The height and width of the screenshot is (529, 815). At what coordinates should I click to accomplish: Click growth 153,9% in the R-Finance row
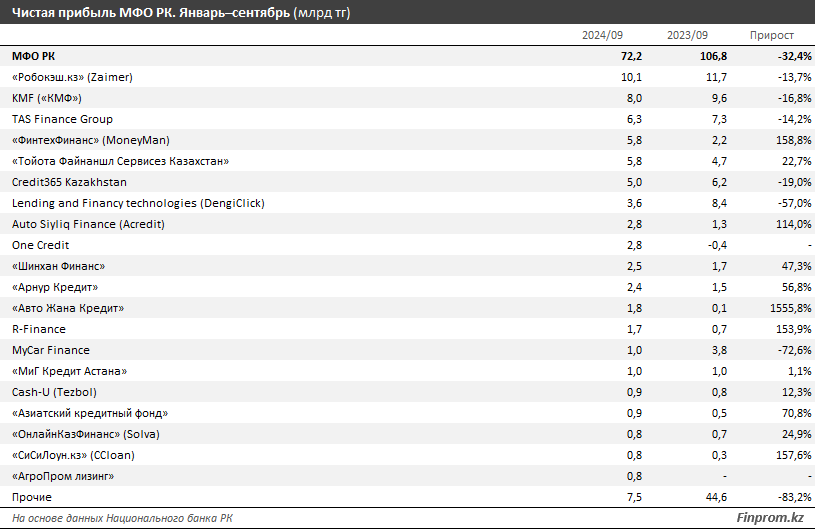(796, 329)
